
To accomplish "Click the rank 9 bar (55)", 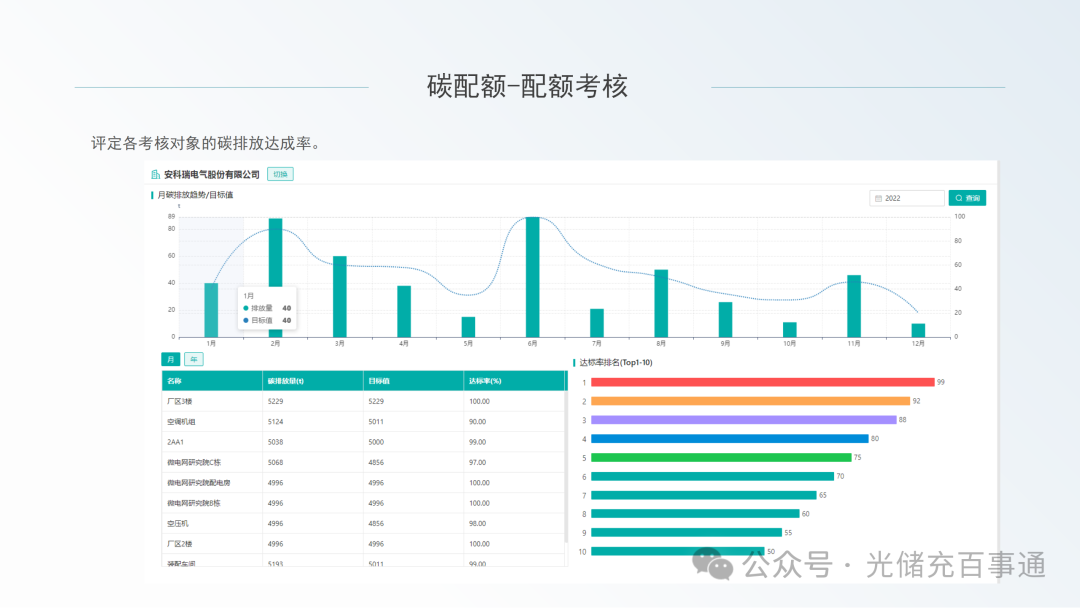I will click(x=687, y=532).
